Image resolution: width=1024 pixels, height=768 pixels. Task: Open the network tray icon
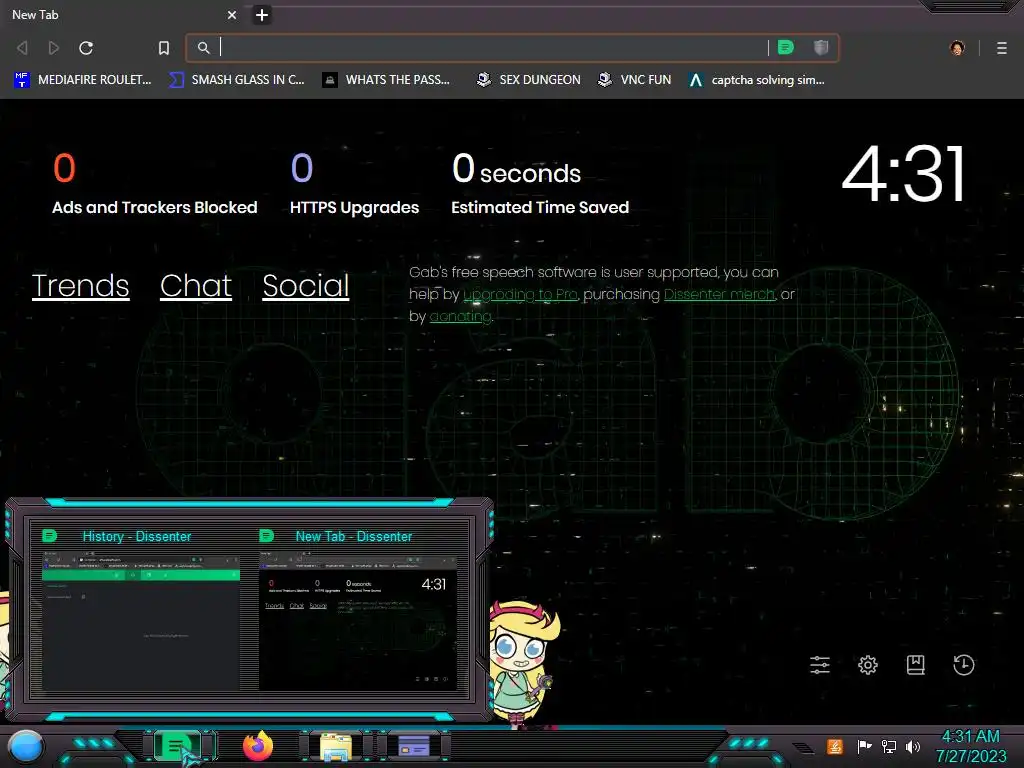889,746
